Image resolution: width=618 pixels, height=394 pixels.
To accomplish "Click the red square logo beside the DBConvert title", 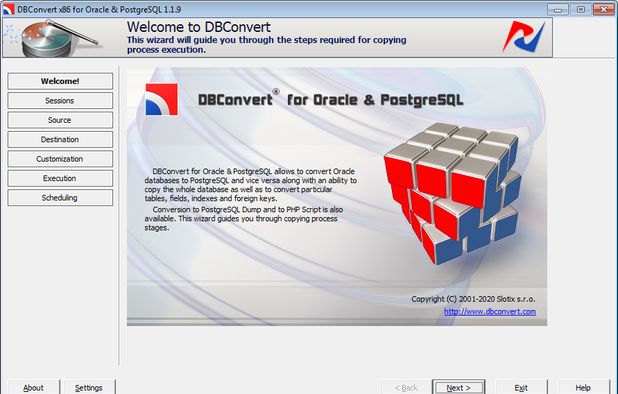I will click(162, 99).
